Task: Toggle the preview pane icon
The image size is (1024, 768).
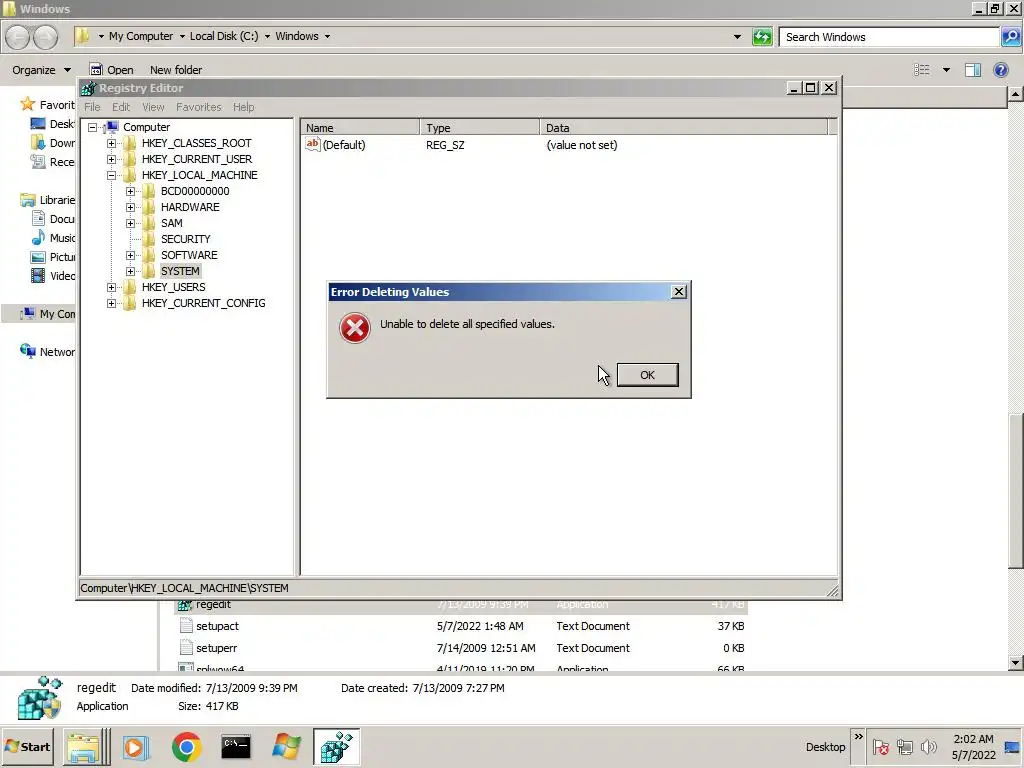Action: [x=973, y=70]
